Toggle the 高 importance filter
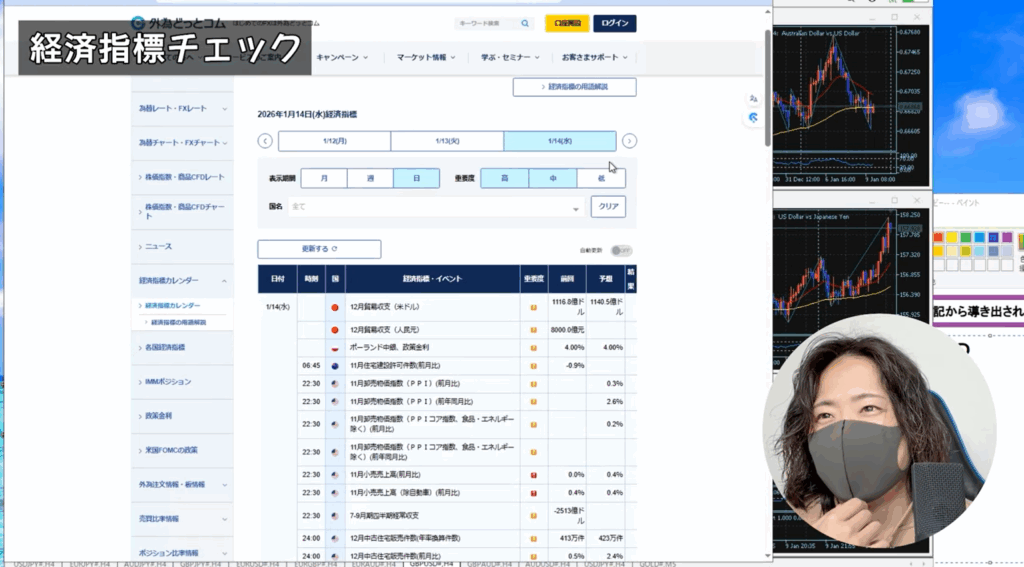Image resolution: width=1024 pixels, height=567 pixels. (504, 178)
